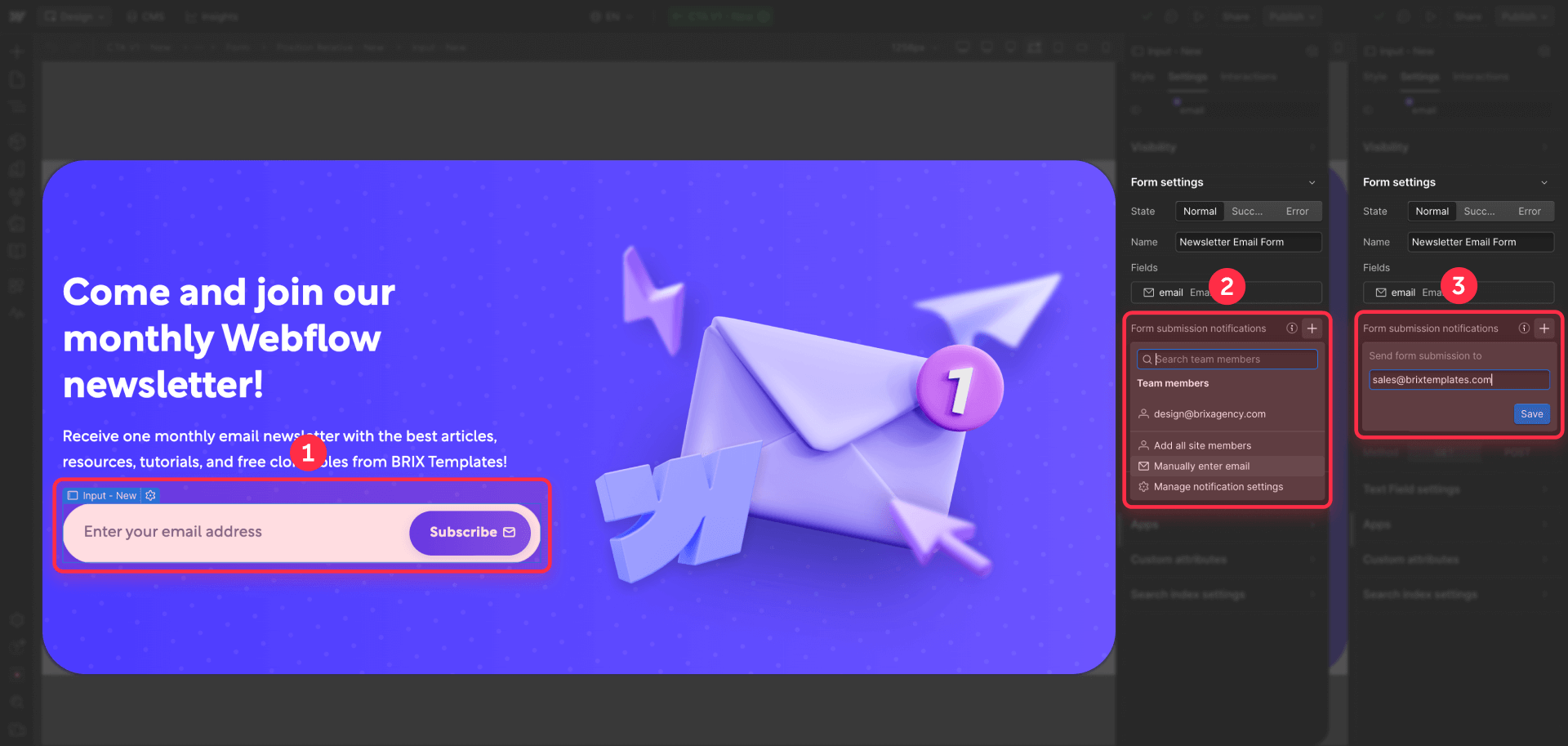
Task: Click the envelope icon inside the Subscribe button
Action: coord(509,532)
